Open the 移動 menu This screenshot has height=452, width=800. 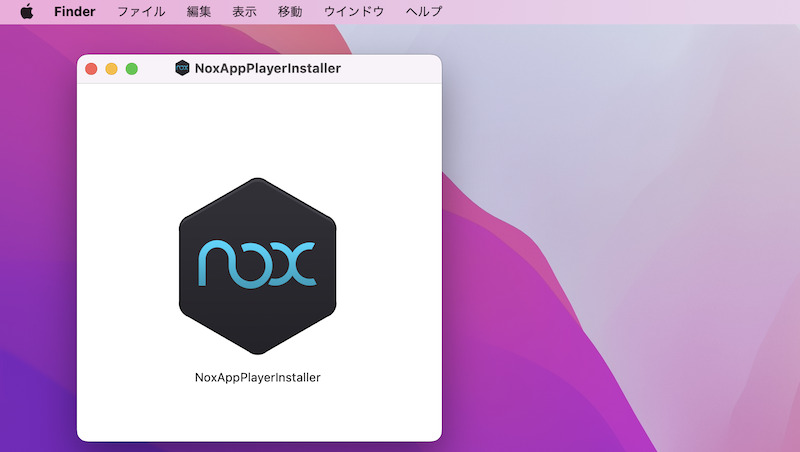click(290, 12)
